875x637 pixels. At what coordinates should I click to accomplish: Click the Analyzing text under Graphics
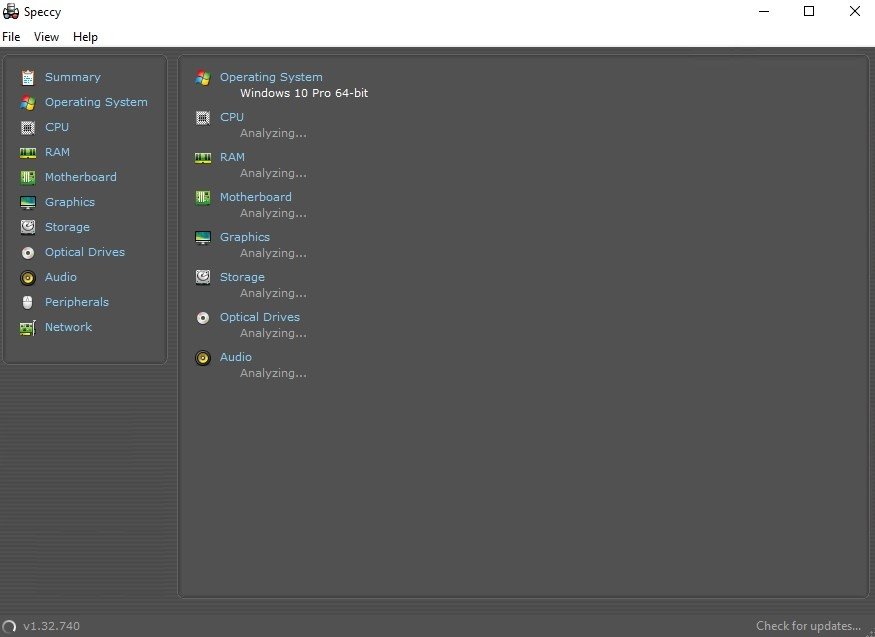click(x=273, y=253)
